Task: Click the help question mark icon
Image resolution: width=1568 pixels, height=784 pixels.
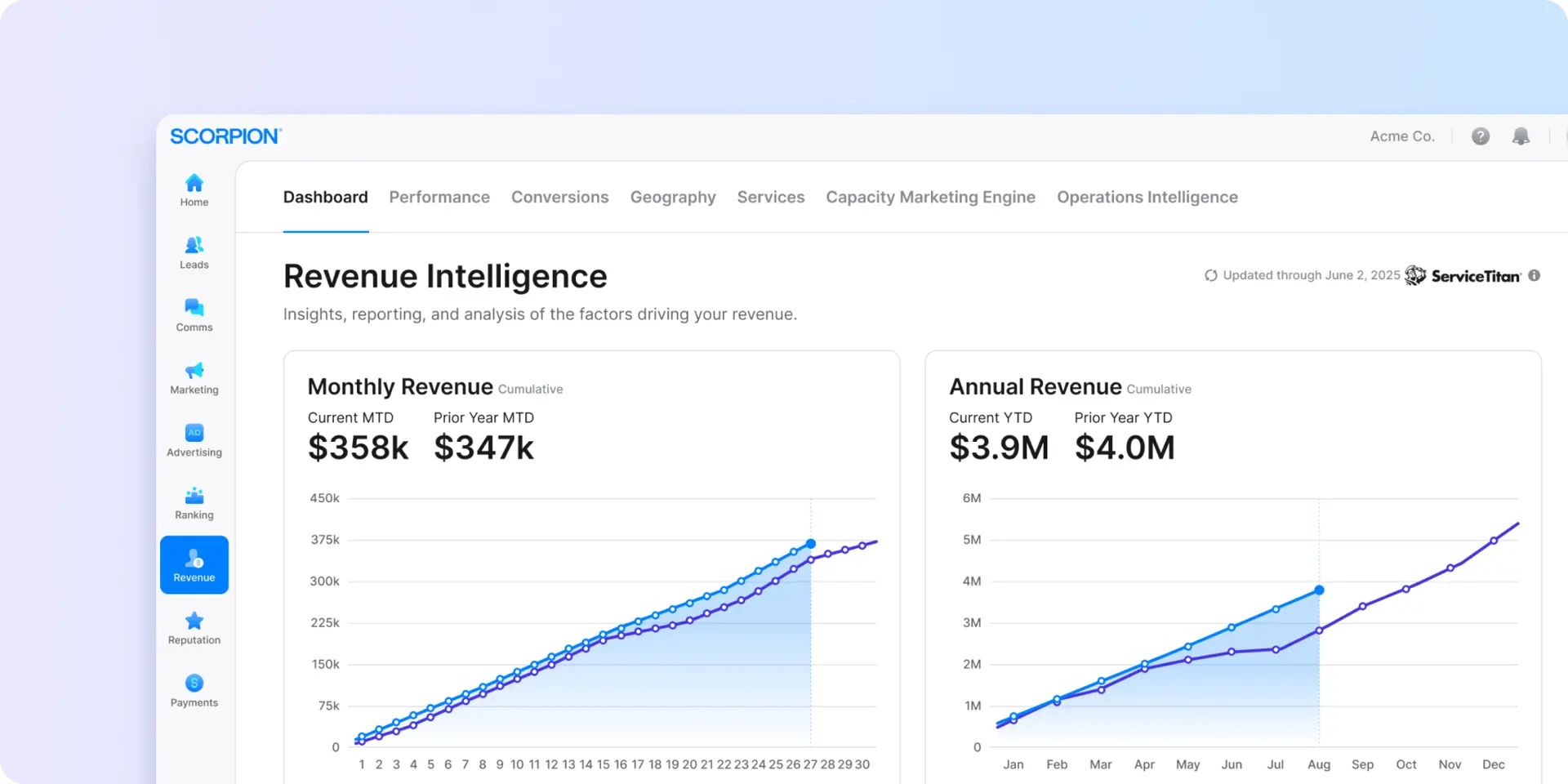Action: [x=1480, y=136]
